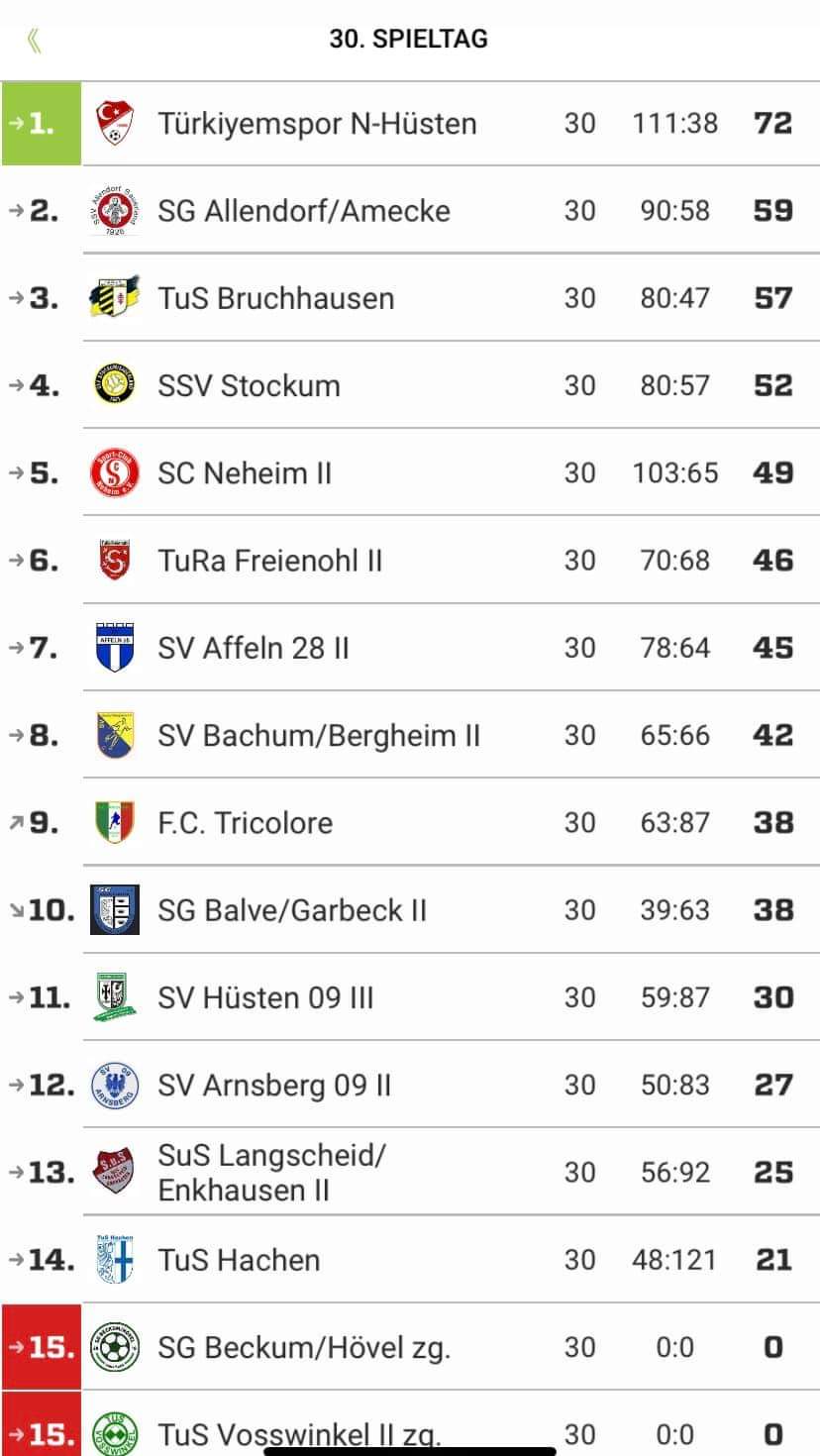Open the F.C. Tricolore shield icon
Viewport: 820px width, 1456px height.
click(x=114, y=822)
